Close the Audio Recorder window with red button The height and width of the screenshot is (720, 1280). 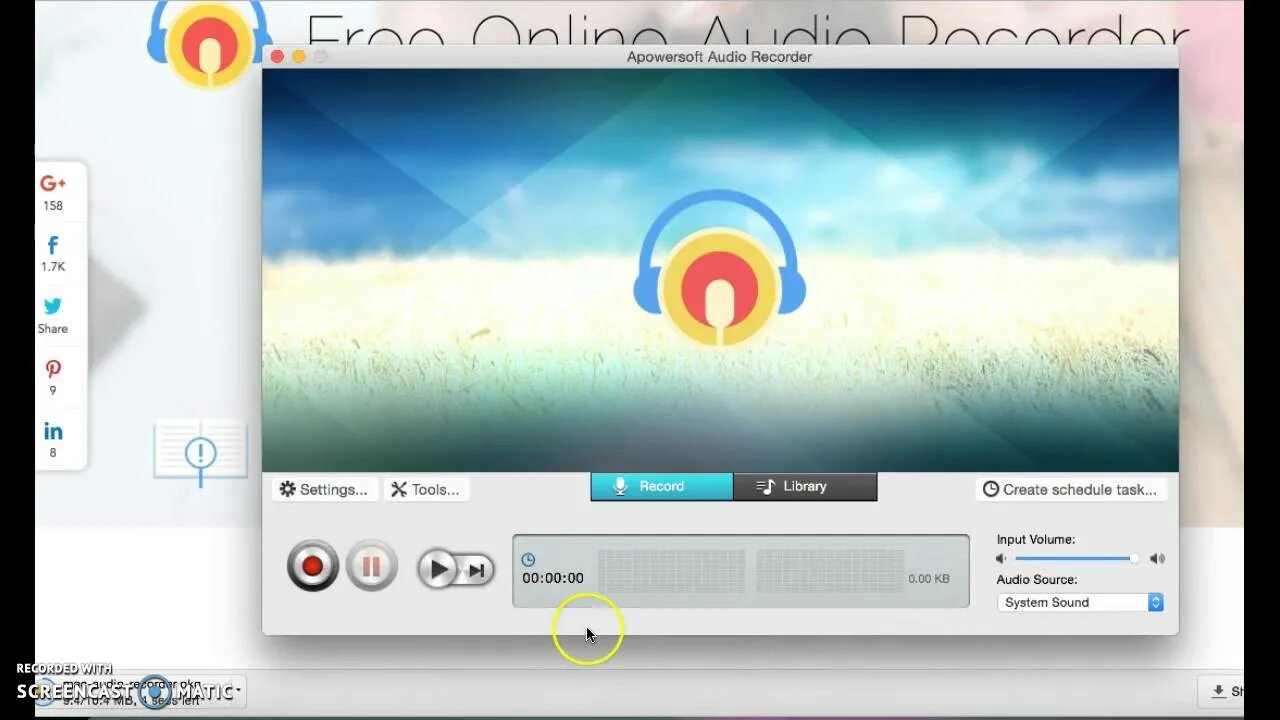pos(277,57)
